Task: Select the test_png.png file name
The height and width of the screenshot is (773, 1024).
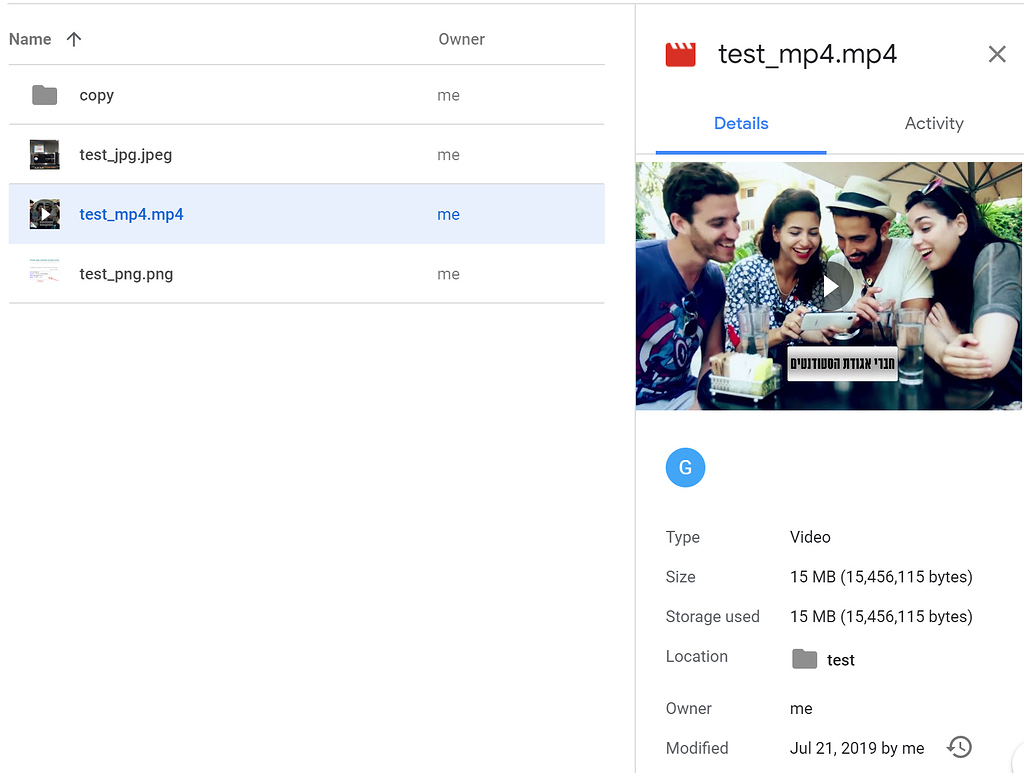Action: coord(126,274)
